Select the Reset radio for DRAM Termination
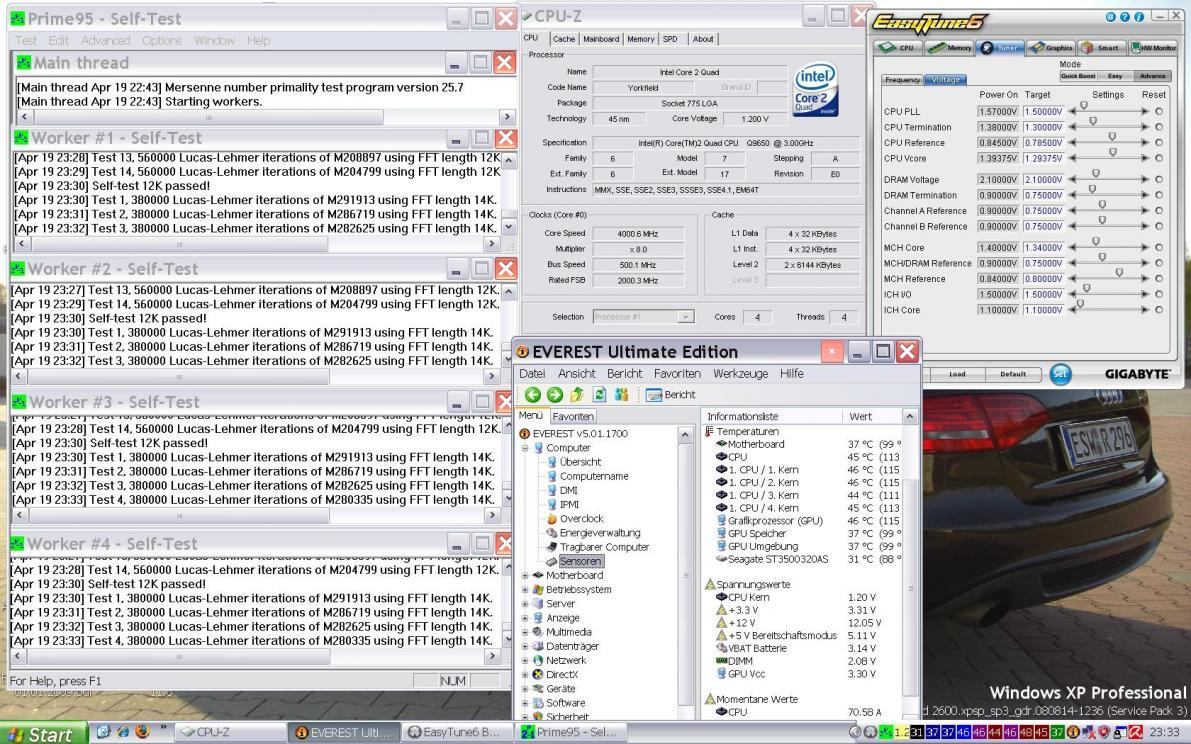The width and height of the screenshot is (1191, 744). (1159, 195)
